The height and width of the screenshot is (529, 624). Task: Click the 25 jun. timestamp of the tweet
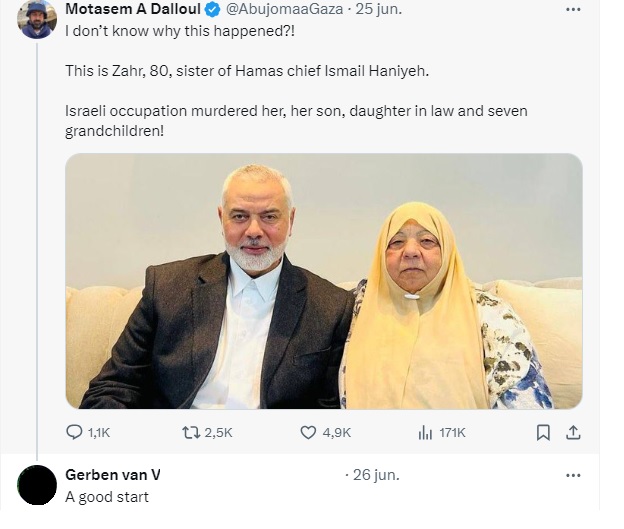coord(378,9)
